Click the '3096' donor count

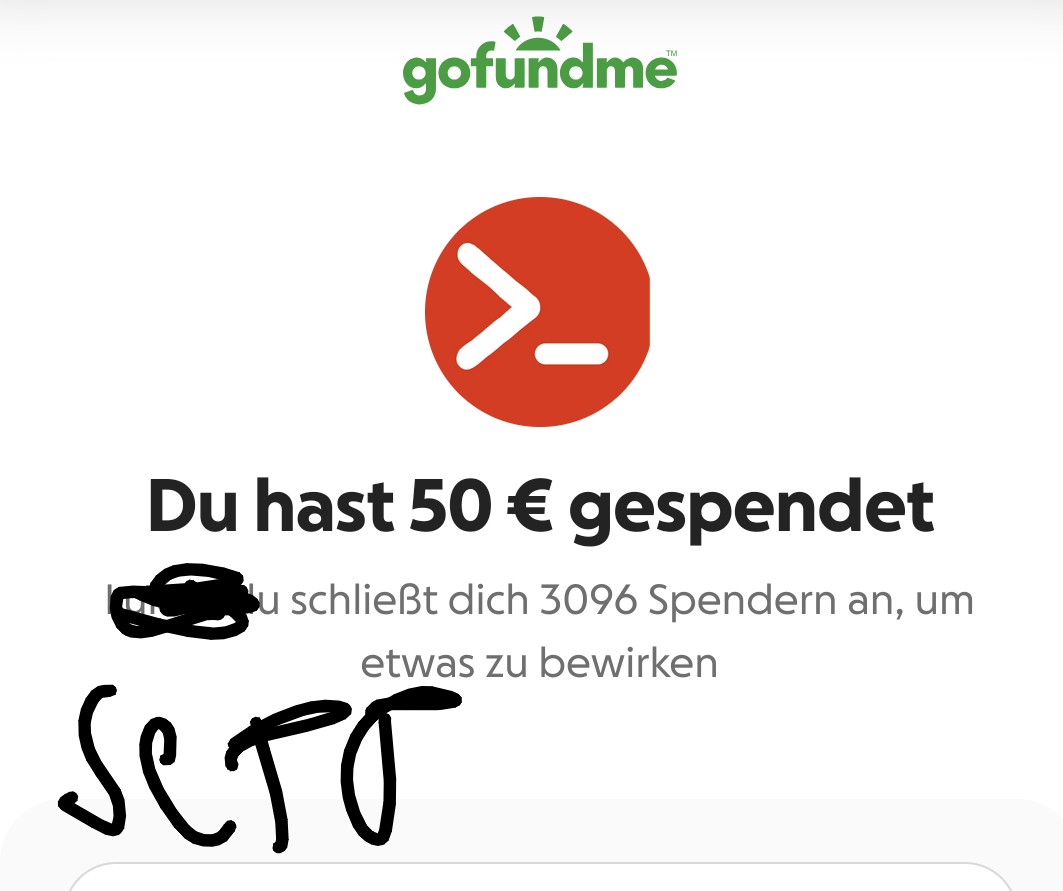coord(588,600)
